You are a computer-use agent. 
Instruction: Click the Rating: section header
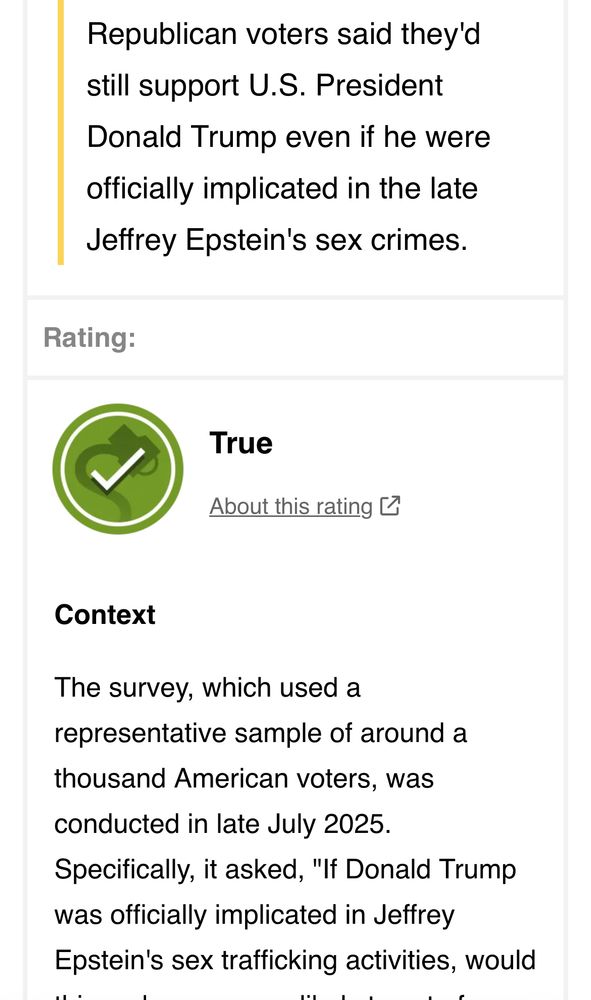coord(89,337)
